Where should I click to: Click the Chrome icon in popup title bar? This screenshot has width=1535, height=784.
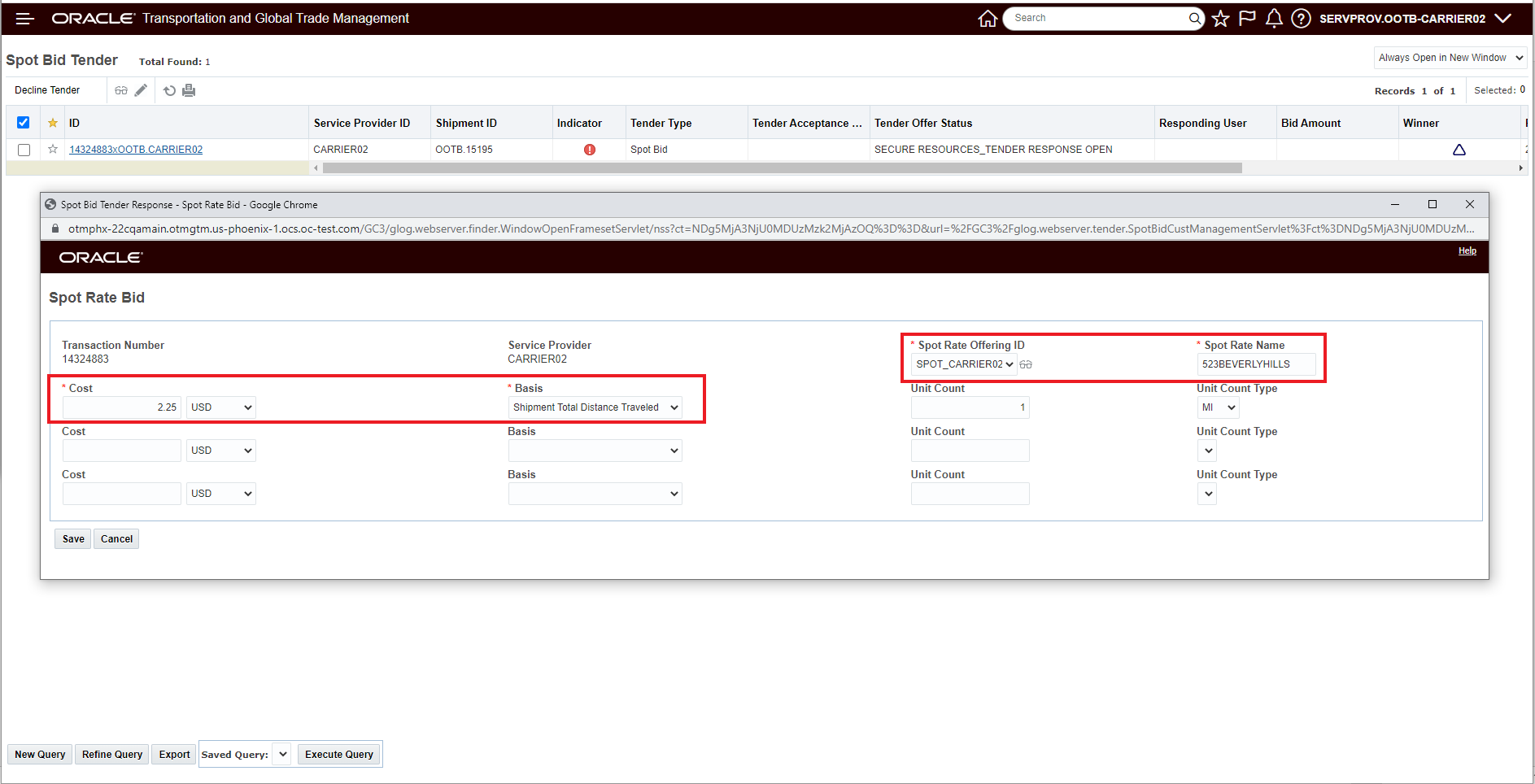[x=50, y=204]
